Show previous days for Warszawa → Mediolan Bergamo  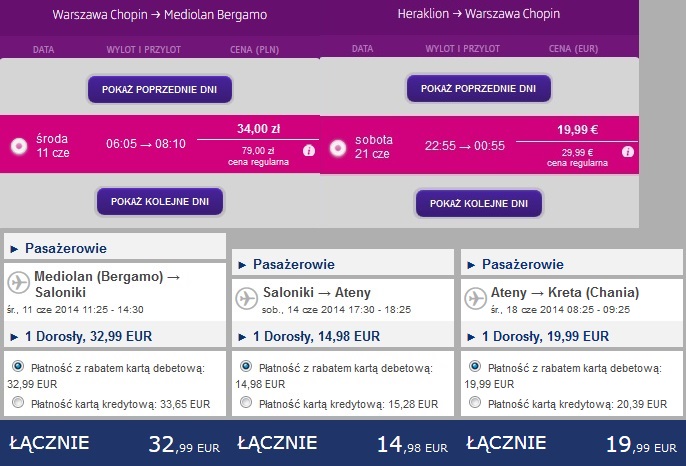160,89
